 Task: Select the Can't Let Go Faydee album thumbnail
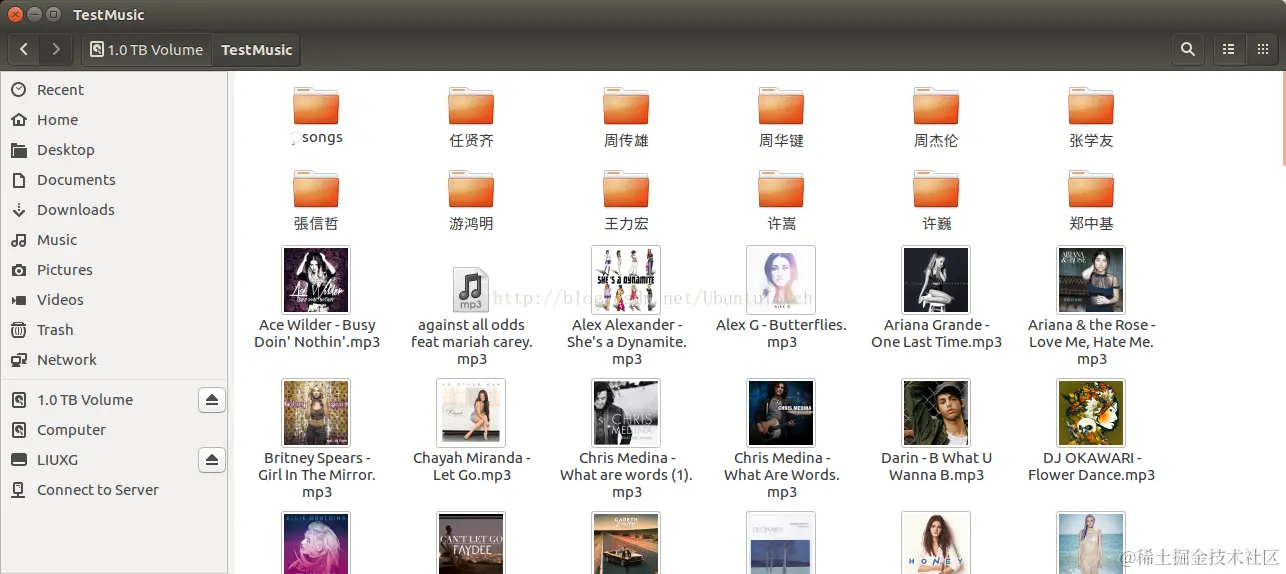pos(471,543)
